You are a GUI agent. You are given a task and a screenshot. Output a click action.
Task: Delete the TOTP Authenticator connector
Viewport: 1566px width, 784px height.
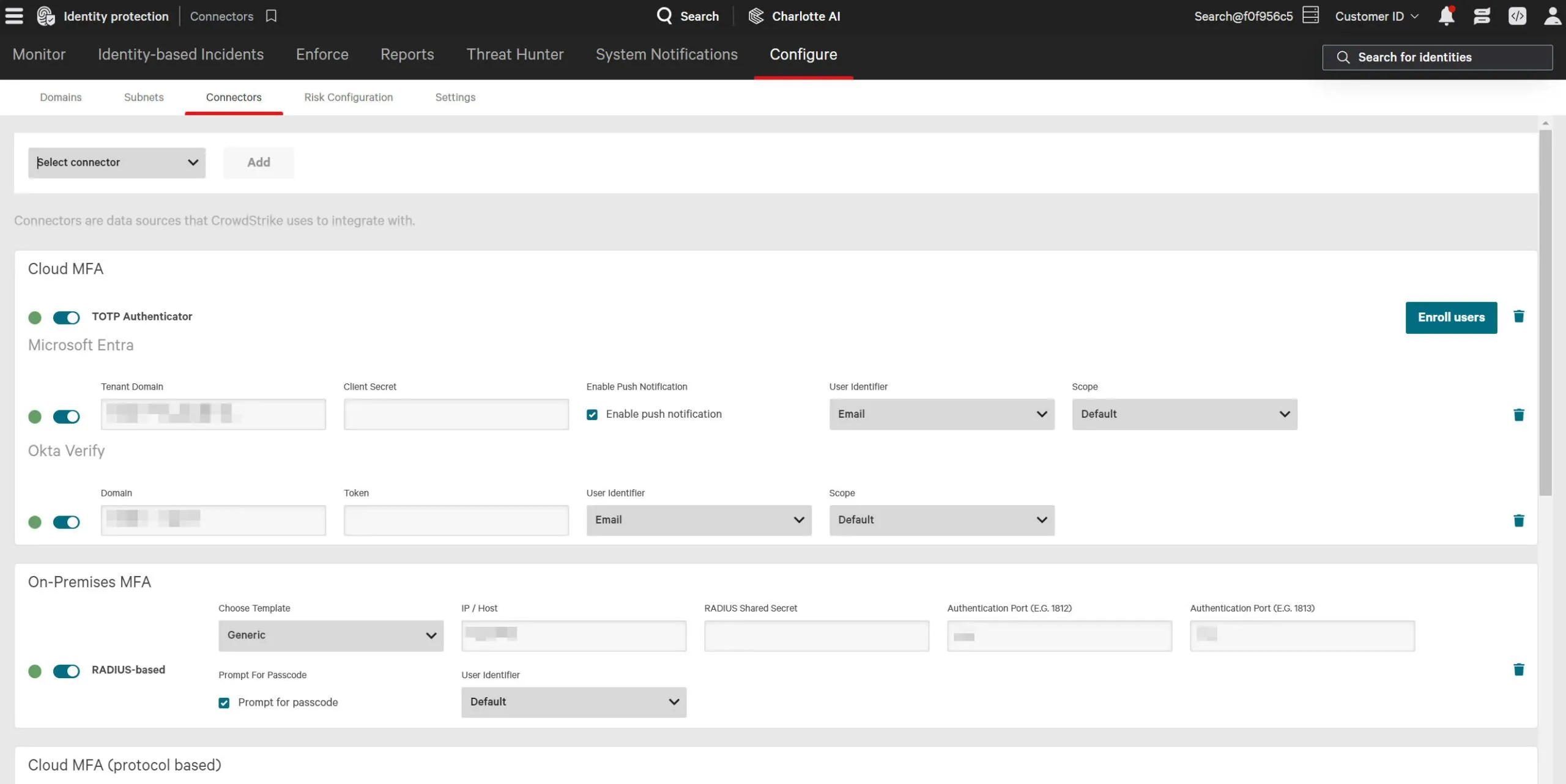[x=1518, y=316]
